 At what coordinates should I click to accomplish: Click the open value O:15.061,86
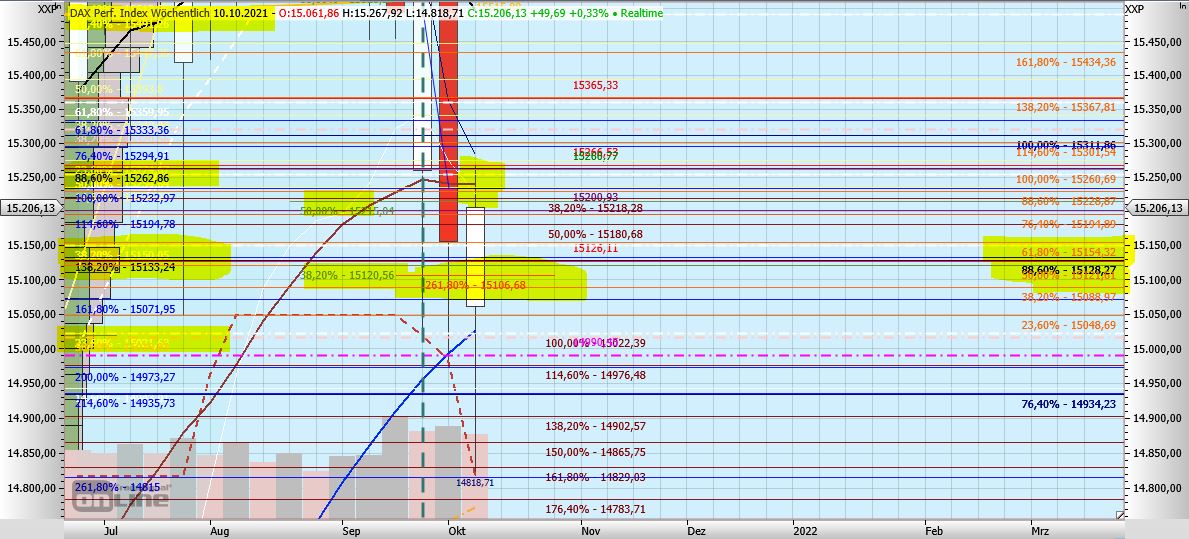(x=309, y=13)
